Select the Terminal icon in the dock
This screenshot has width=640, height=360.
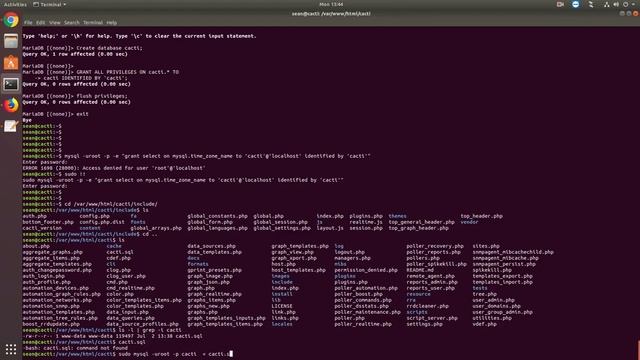click(11, 84)
